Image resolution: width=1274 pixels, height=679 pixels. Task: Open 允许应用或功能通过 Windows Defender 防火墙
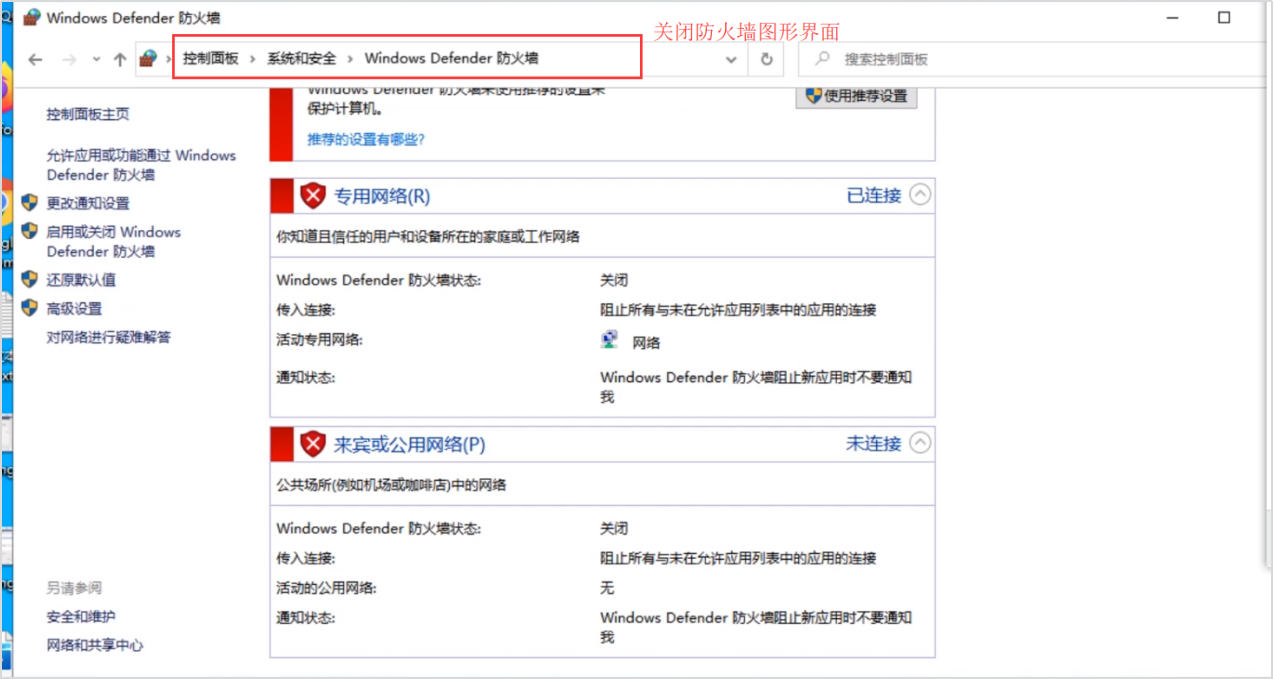[x=141, y=165]
